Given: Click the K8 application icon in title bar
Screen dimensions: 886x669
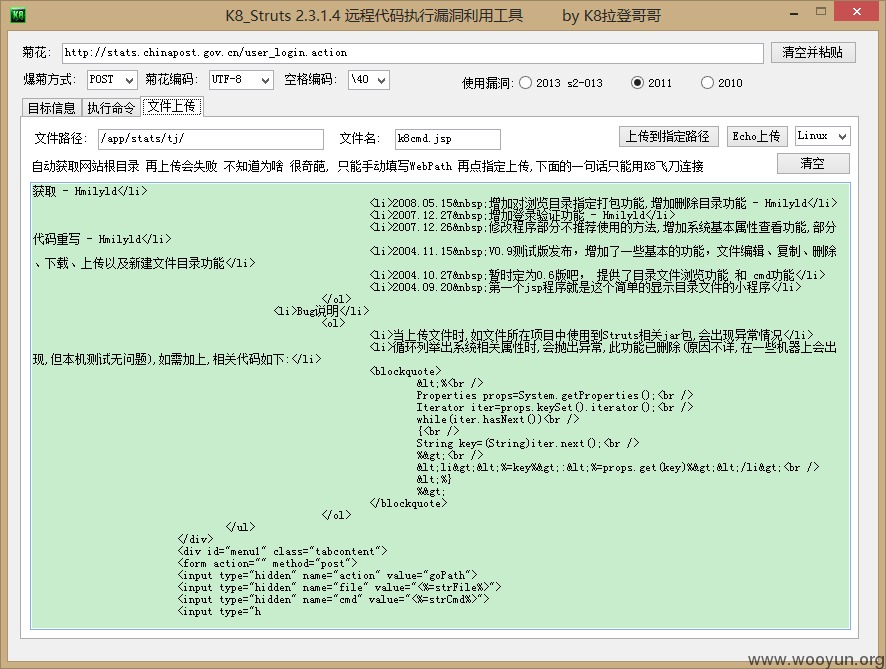Looking at the screenshot, I should 18,15.
